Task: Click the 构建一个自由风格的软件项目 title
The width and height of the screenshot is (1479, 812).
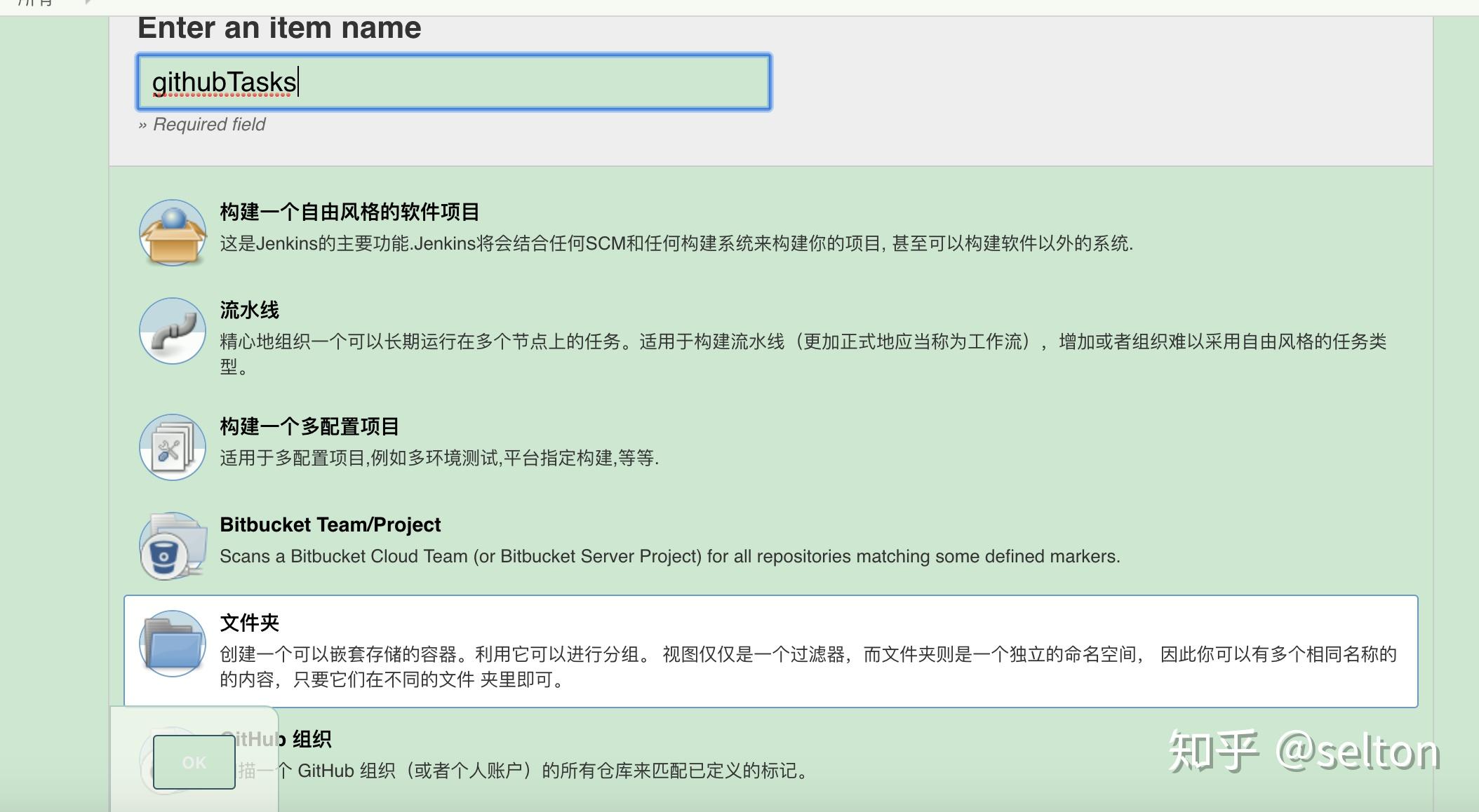Action: coord(349,212)
